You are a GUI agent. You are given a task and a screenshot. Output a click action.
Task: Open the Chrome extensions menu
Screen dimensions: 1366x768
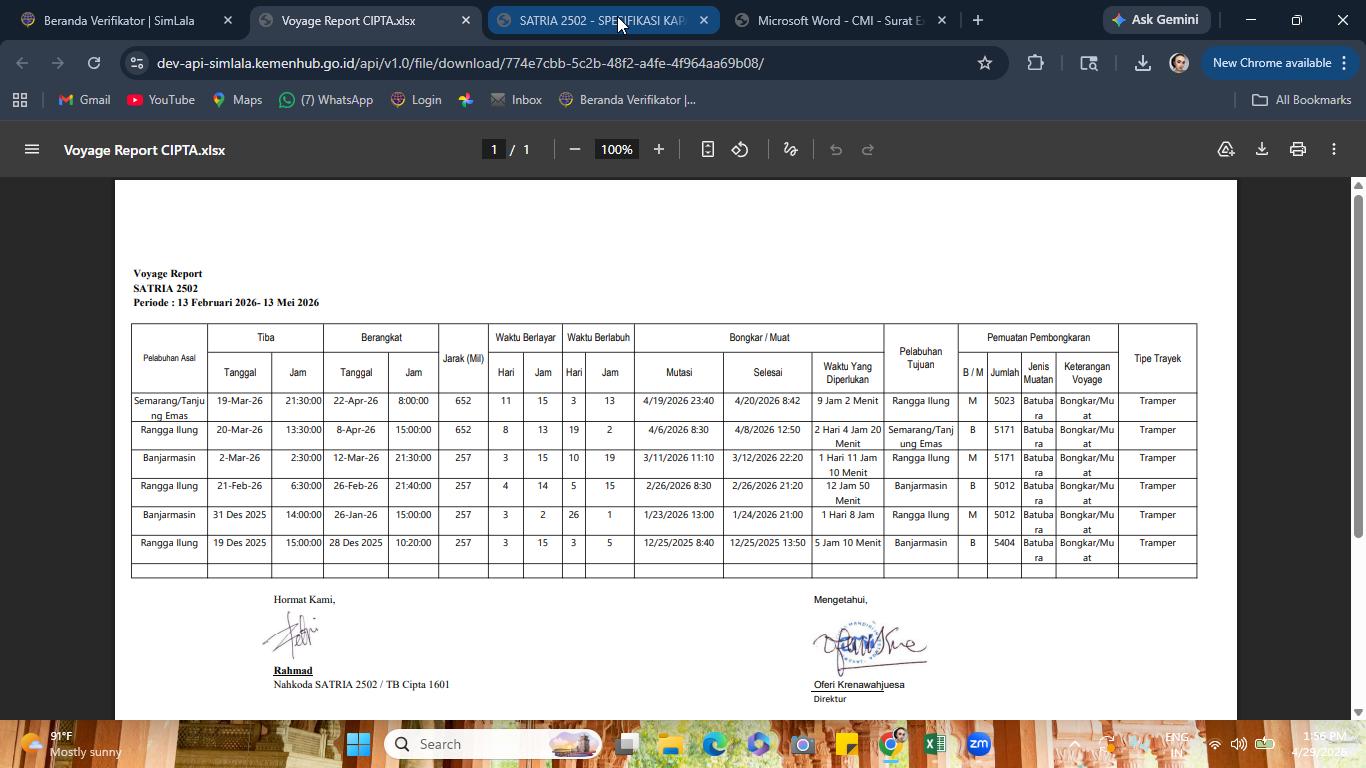coord(1036,63)
